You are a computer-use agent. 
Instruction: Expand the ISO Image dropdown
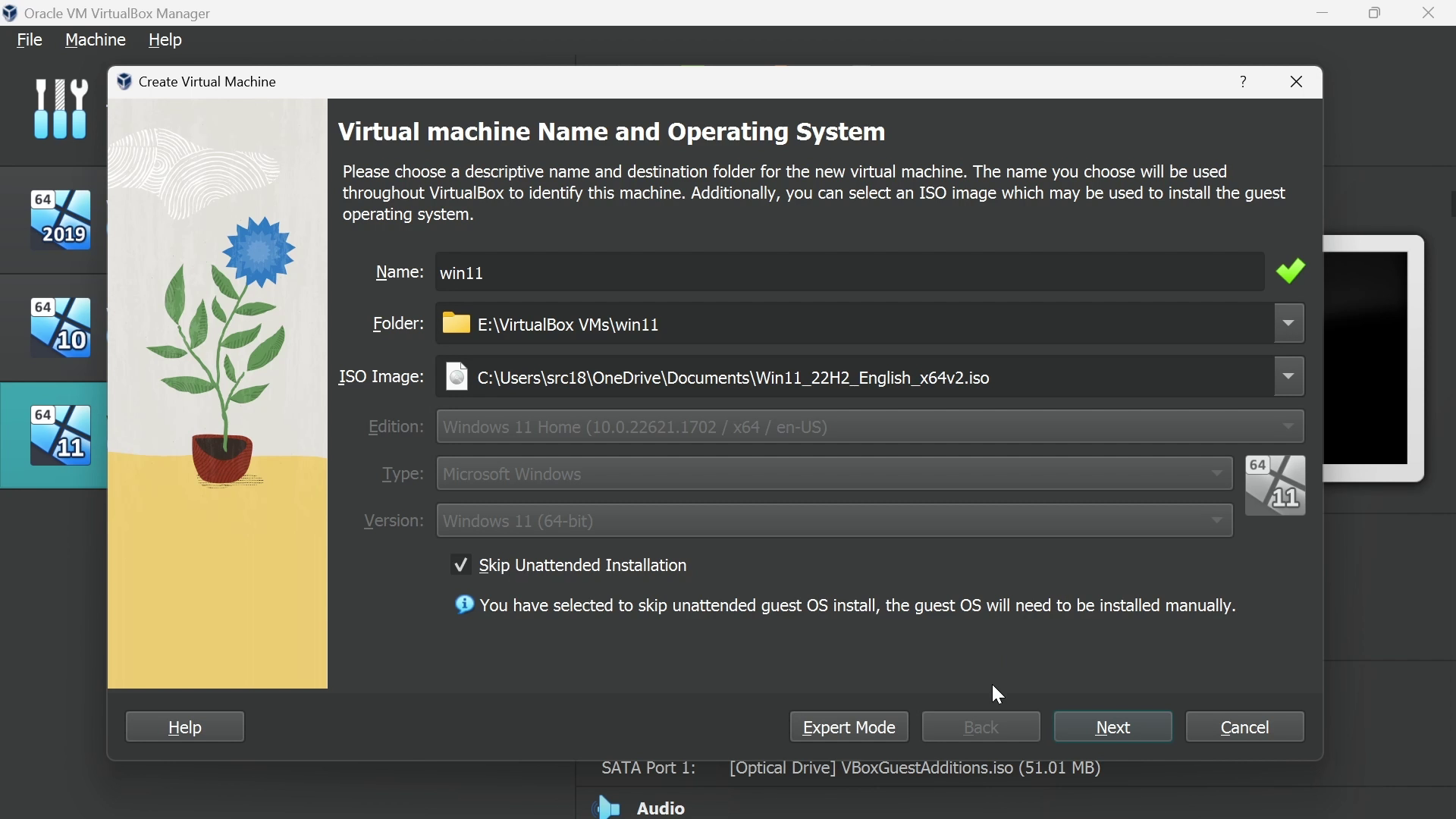[x=1289, y=377]
